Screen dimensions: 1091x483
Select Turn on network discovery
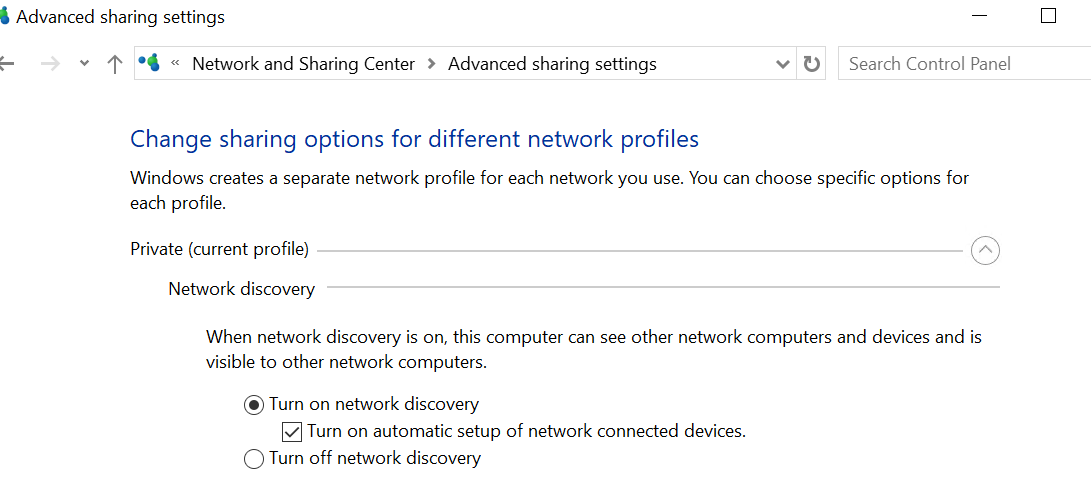254,405
